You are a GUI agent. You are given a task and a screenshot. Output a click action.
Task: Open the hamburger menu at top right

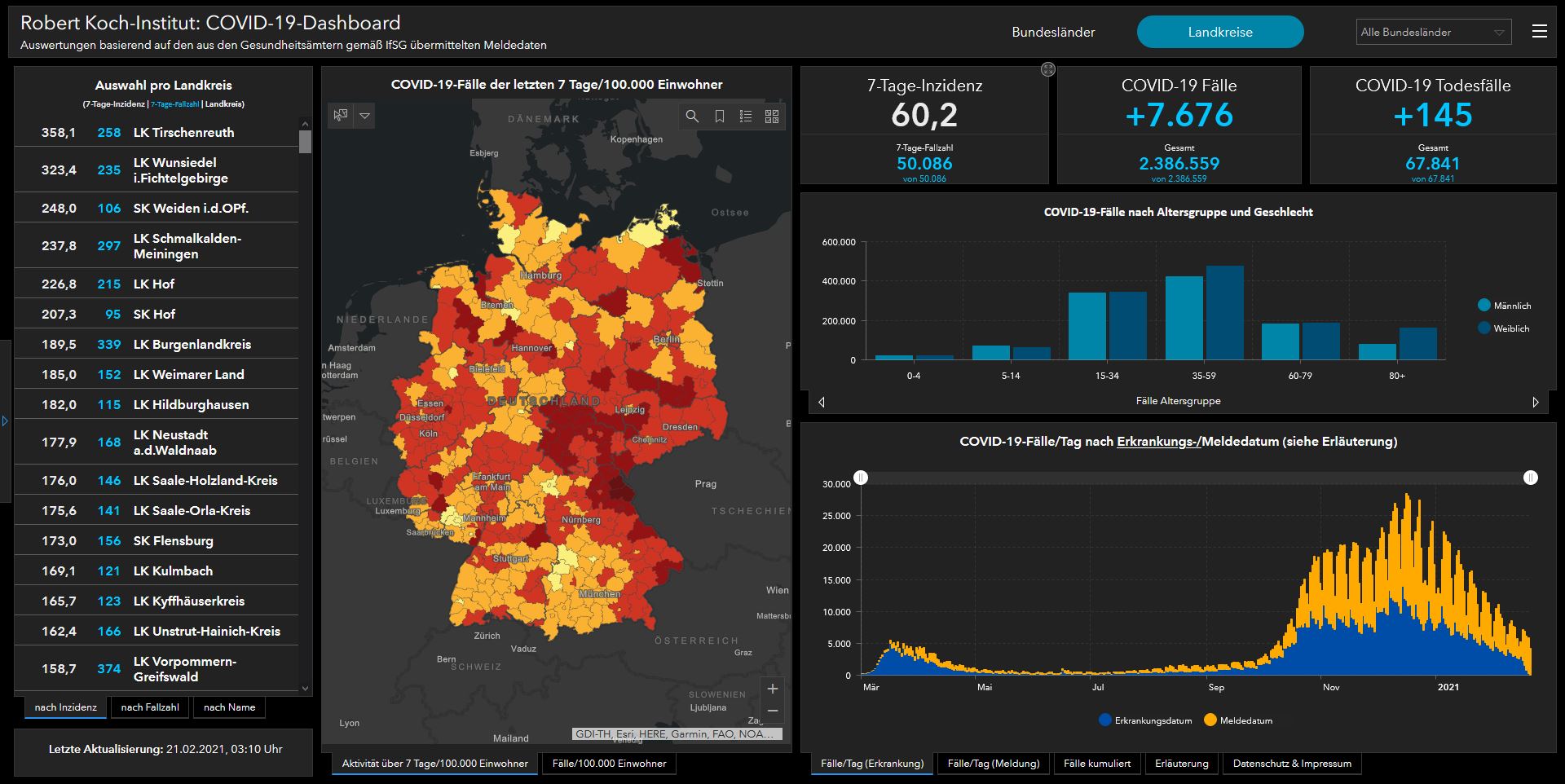1539,32
